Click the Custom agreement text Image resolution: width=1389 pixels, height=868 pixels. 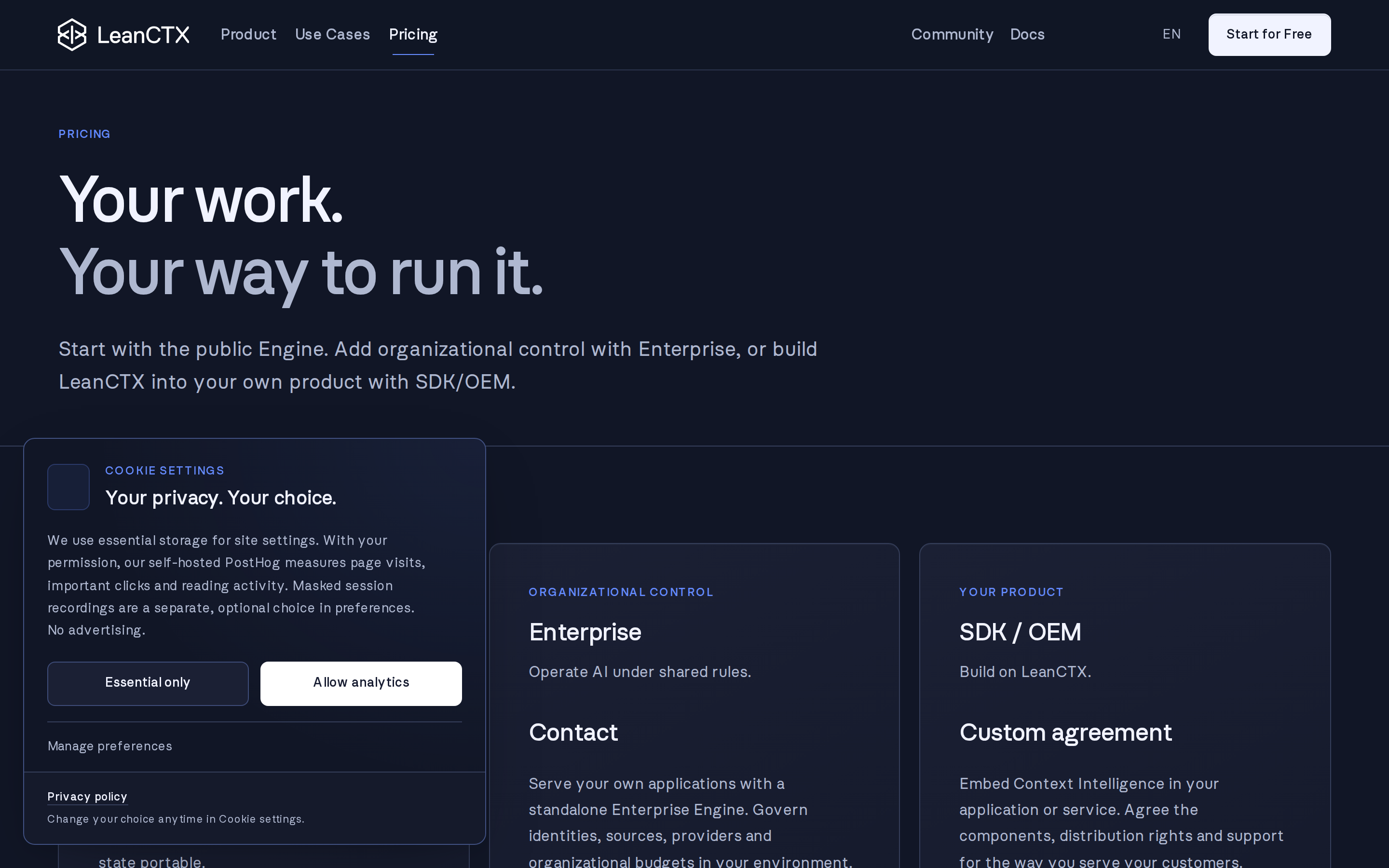tap(1065, 733)
